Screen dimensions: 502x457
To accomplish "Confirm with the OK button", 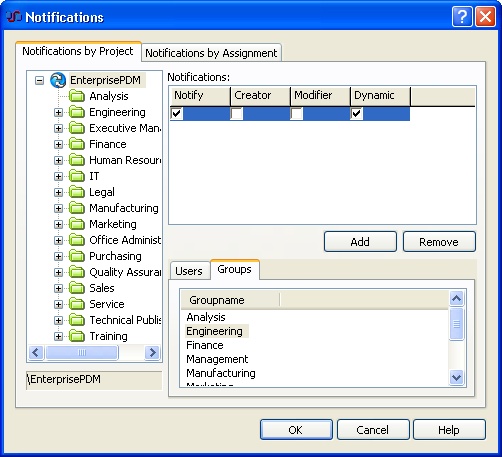I will 296,430.
